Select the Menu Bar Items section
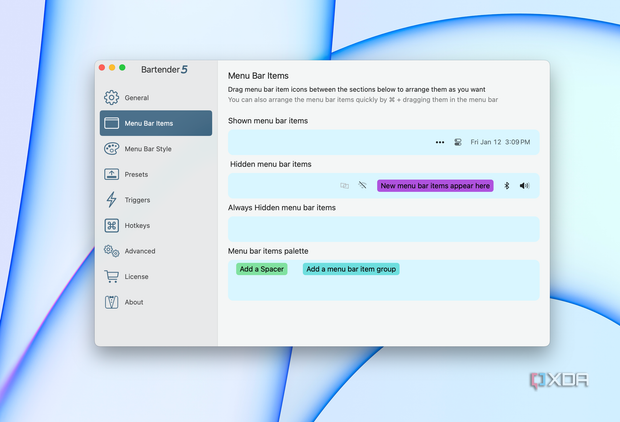This screenshot has height=422, width=620. click(156, 123)
